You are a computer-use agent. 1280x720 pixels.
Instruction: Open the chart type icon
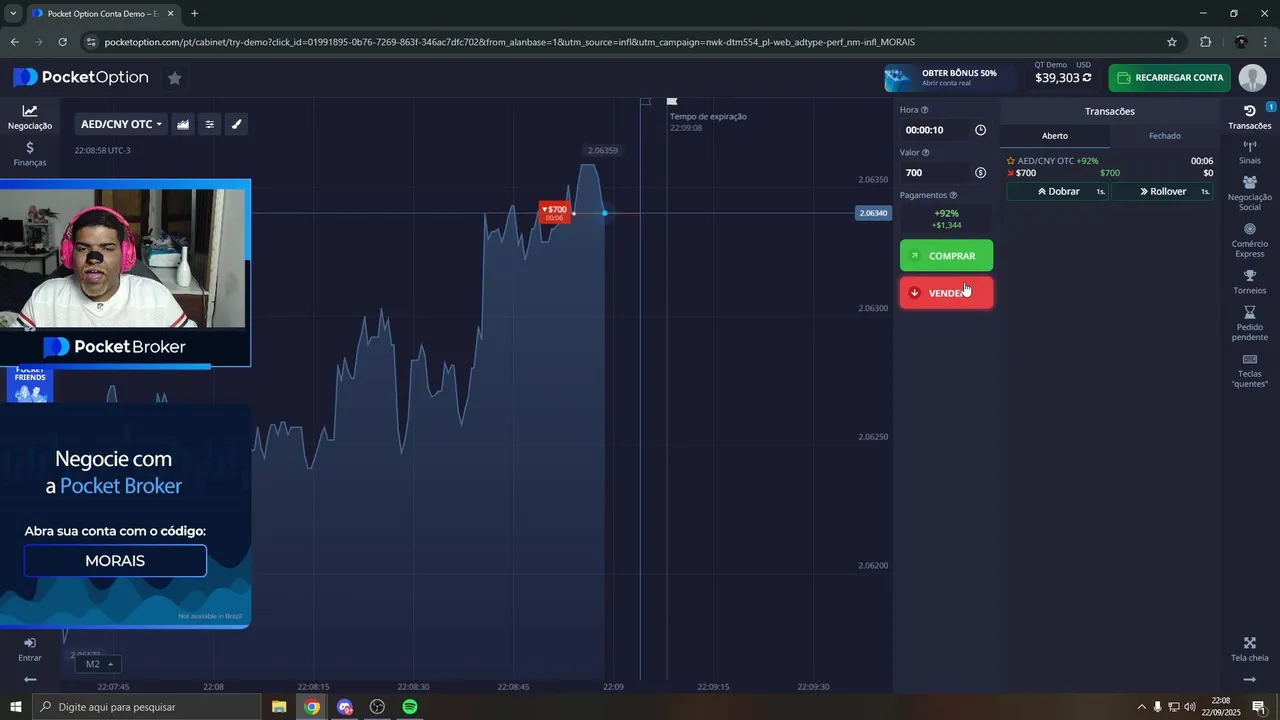(183, 124)
